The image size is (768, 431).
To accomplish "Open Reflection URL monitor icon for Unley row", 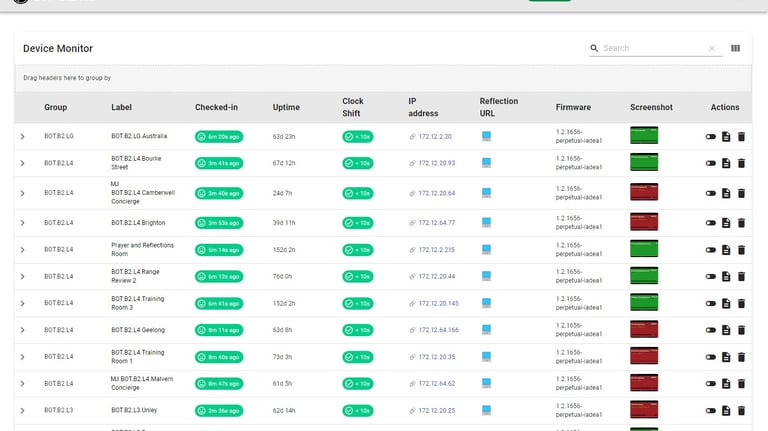I will coord(486,410).
